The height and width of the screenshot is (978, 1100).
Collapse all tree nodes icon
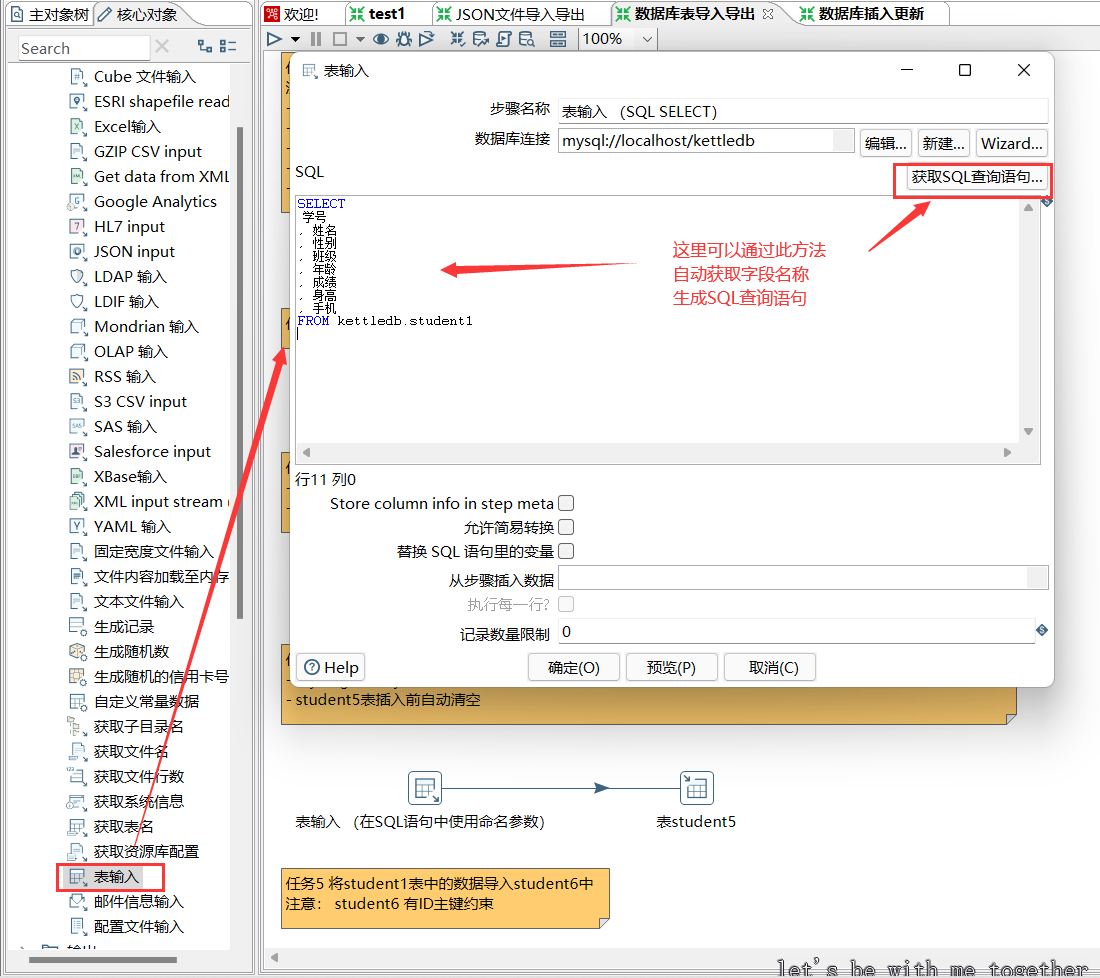click(x=228, y=46)
